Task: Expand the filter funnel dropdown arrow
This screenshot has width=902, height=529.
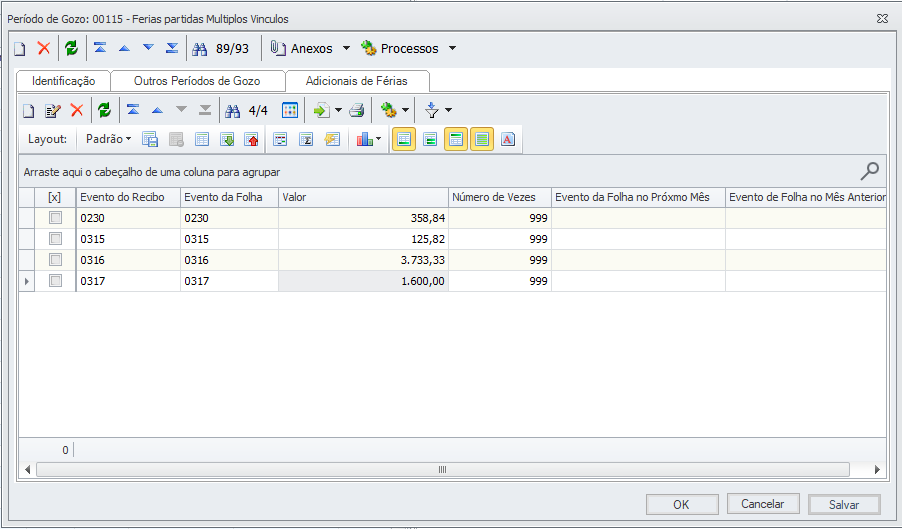Action: click(x=448, y=110)
